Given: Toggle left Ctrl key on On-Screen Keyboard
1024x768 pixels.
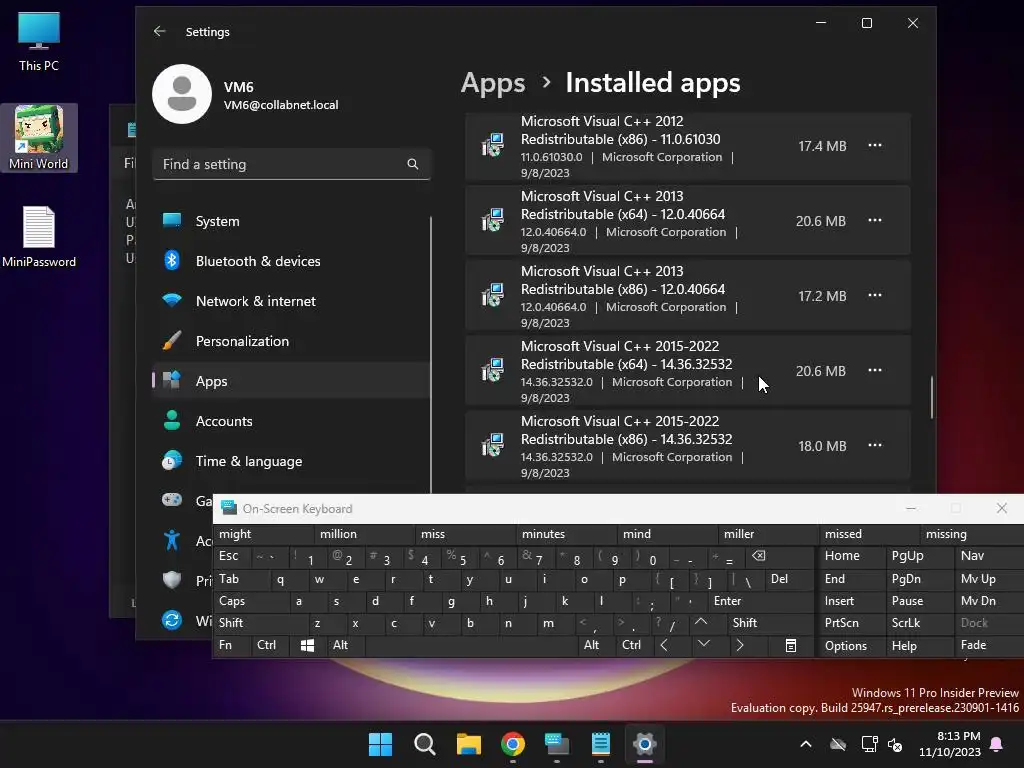Looking at the screenshot, I should 270,645.
